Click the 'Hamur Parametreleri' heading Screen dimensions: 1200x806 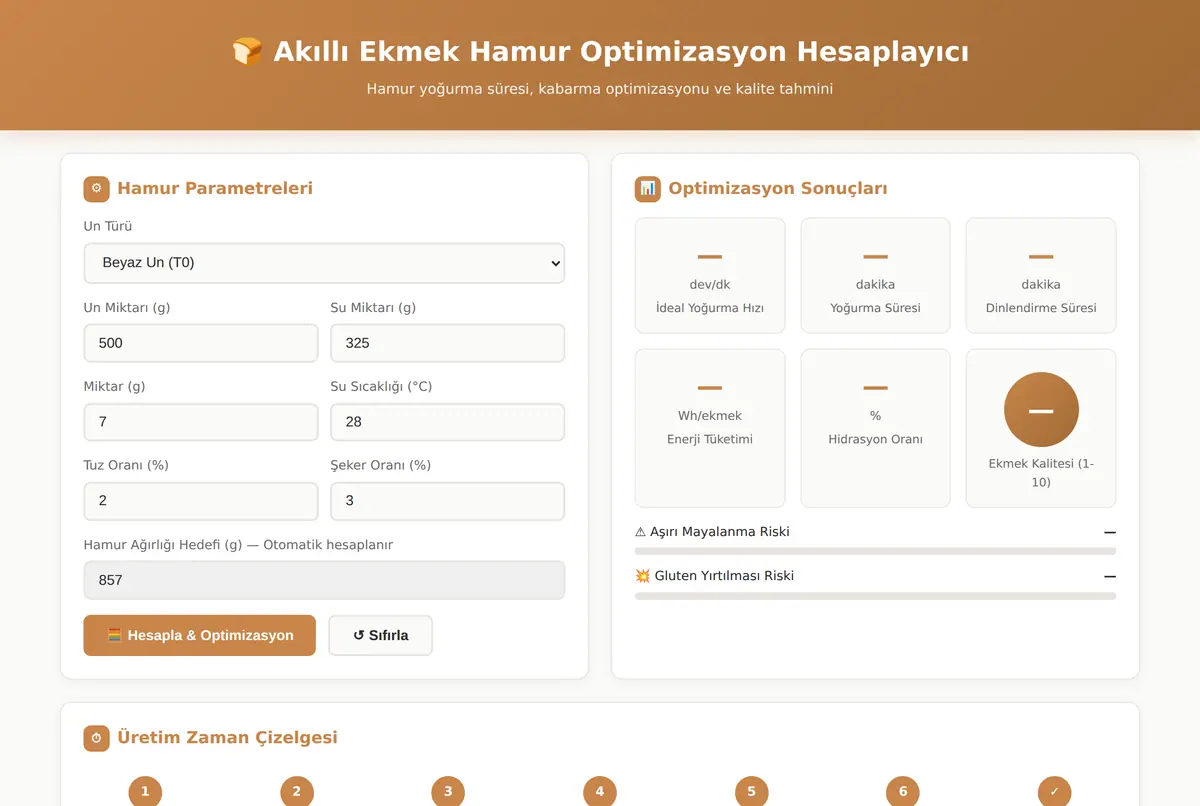pos(215,188)
